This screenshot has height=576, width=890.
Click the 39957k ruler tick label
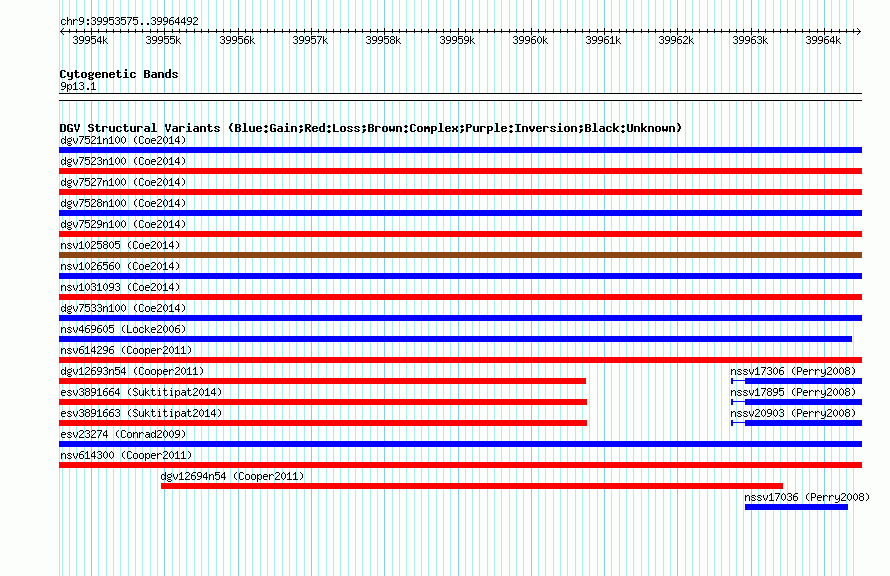[310, 40]
